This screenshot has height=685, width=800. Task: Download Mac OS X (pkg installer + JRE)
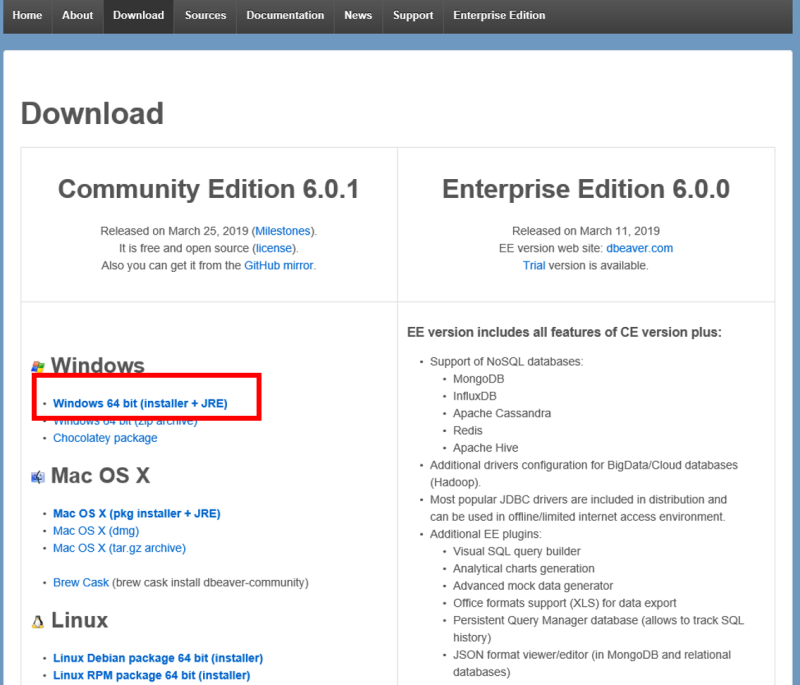tap(137, 514)
